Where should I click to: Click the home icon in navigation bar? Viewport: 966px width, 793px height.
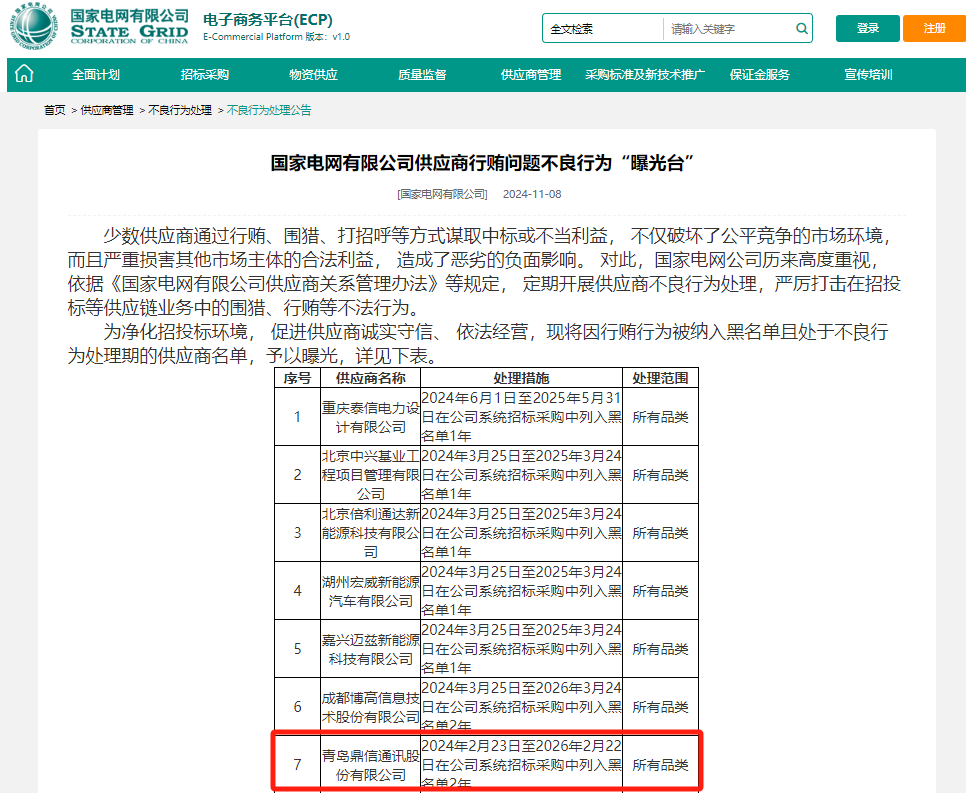[24, 74]
